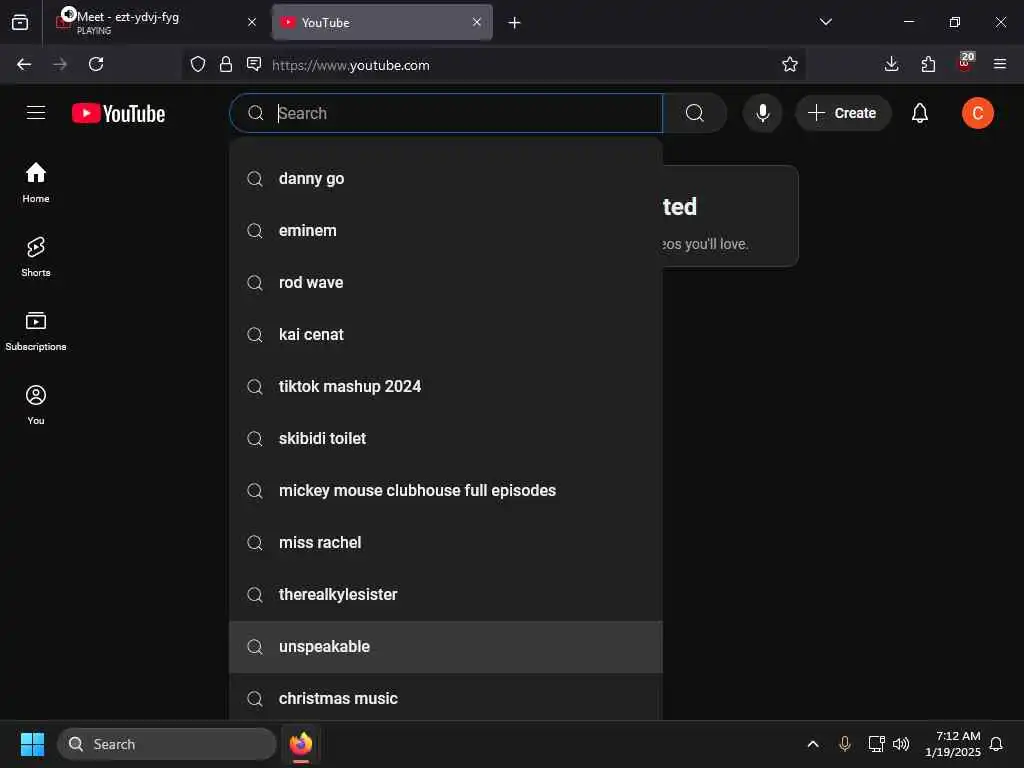Click the browser forward arrow
The height and width of the screenshot is (768, 1024).
click(x=60, y=64)
